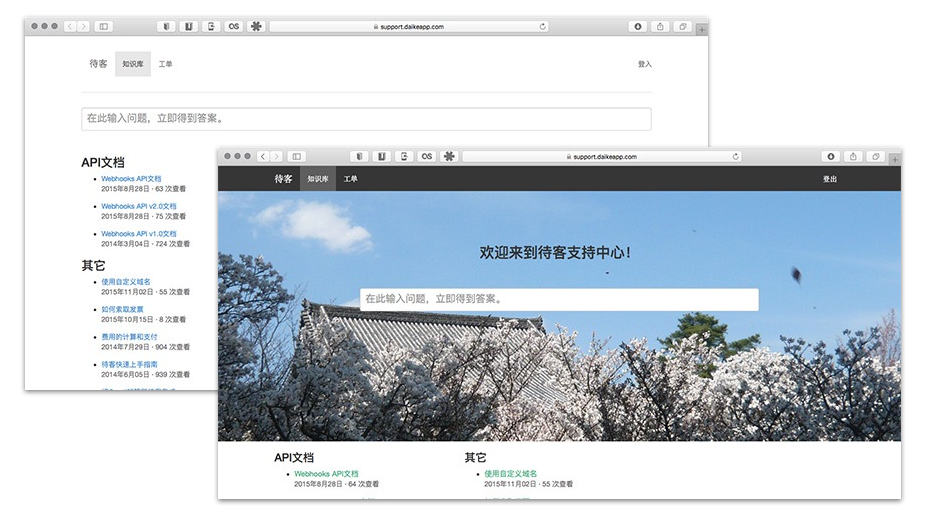This screenshot has height=525, width=934.
Task: Open share menu in rear Safari window
Action: point(660,26)
